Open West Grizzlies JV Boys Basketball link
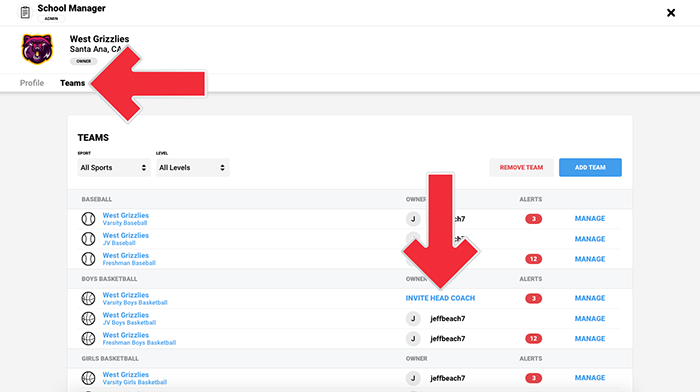 tap(129, 318)
